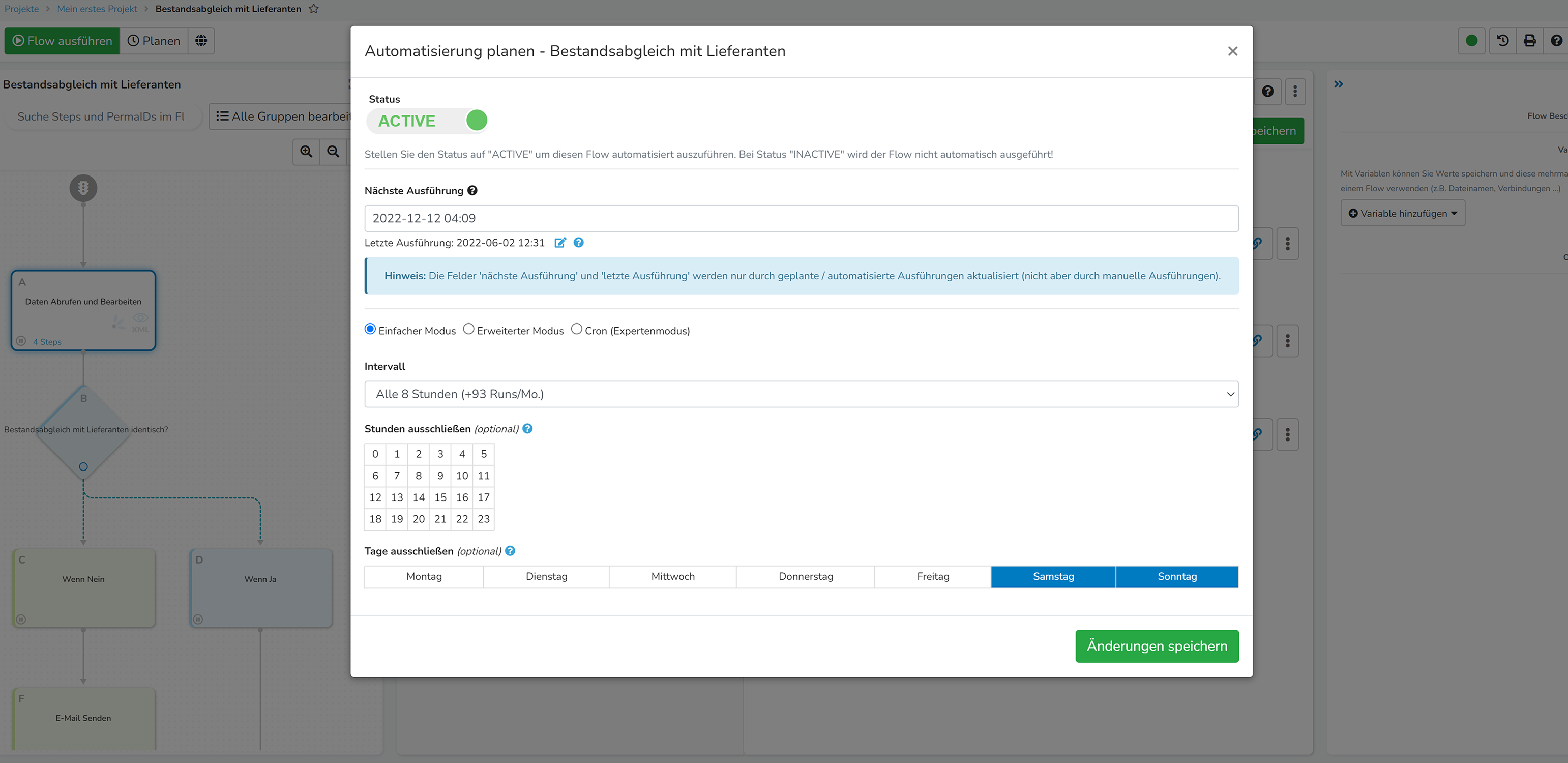Collapse the right panel with double chevron

click(1338, 84)
